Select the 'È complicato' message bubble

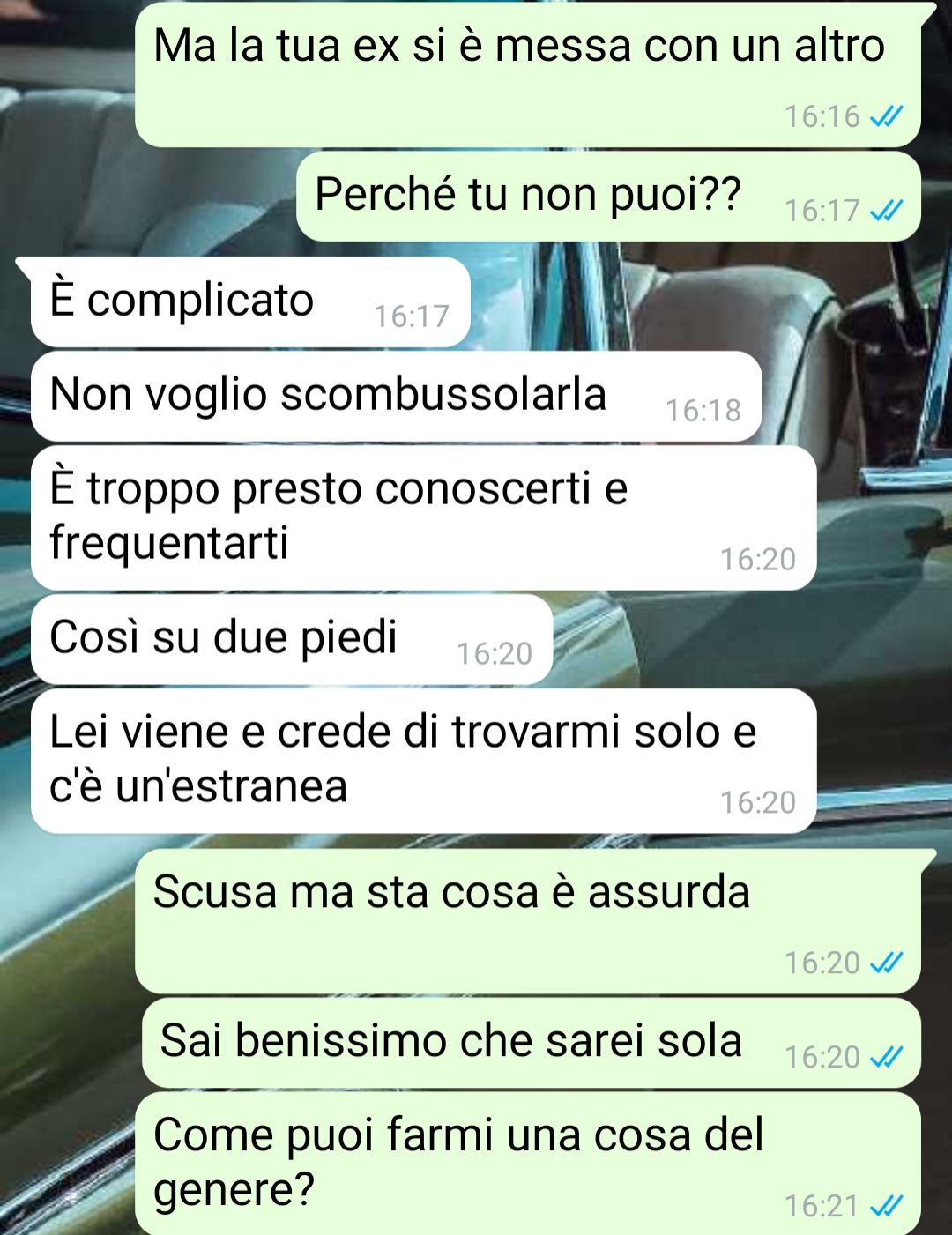250,301
